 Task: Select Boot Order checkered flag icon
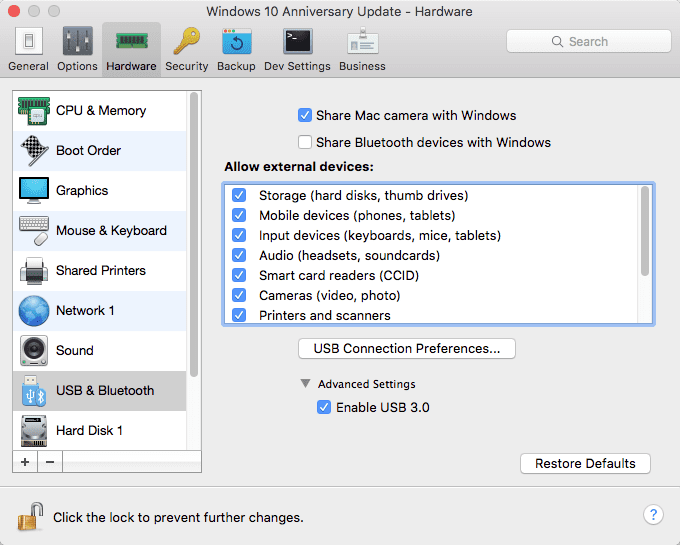point(34,150)
